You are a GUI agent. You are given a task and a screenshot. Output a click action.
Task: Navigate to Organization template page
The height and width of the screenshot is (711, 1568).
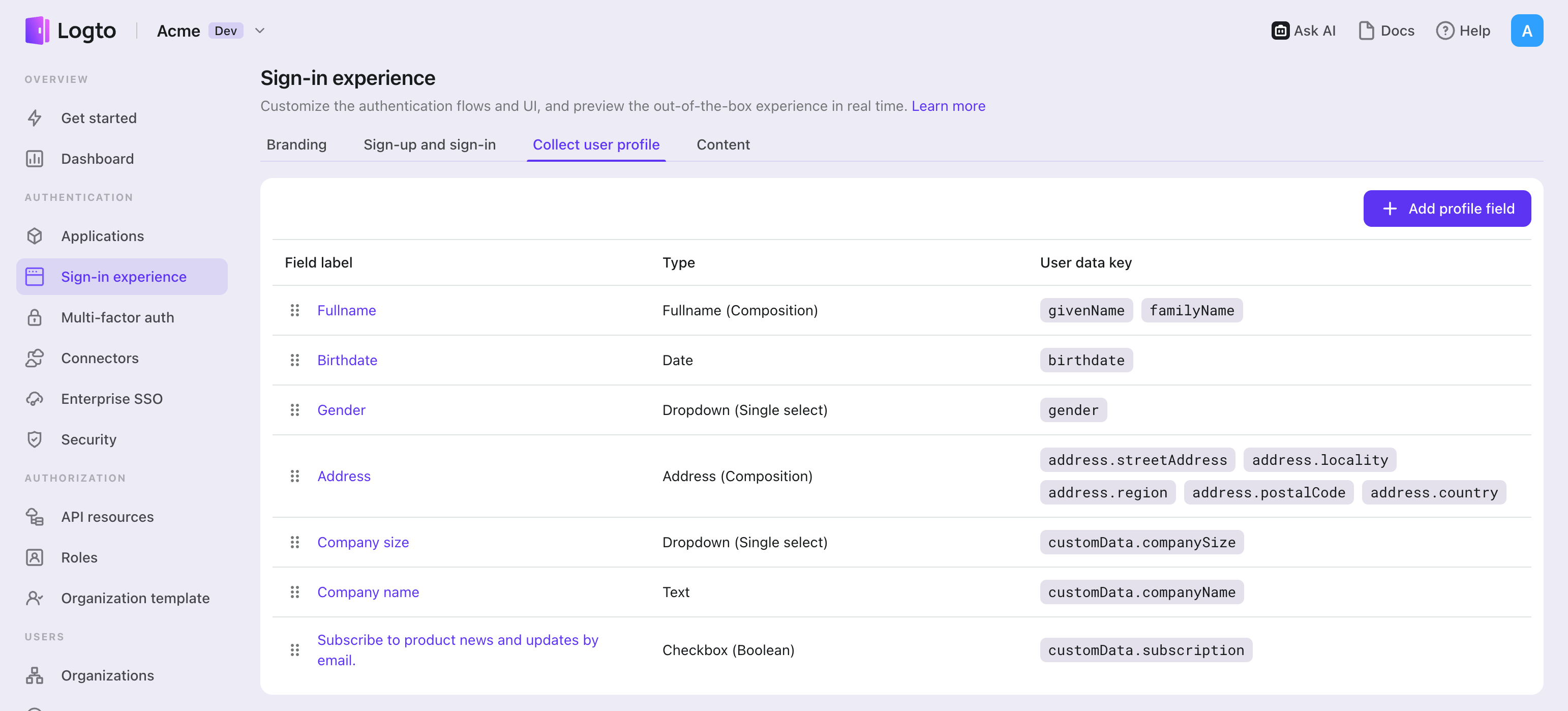click(135, 599)
